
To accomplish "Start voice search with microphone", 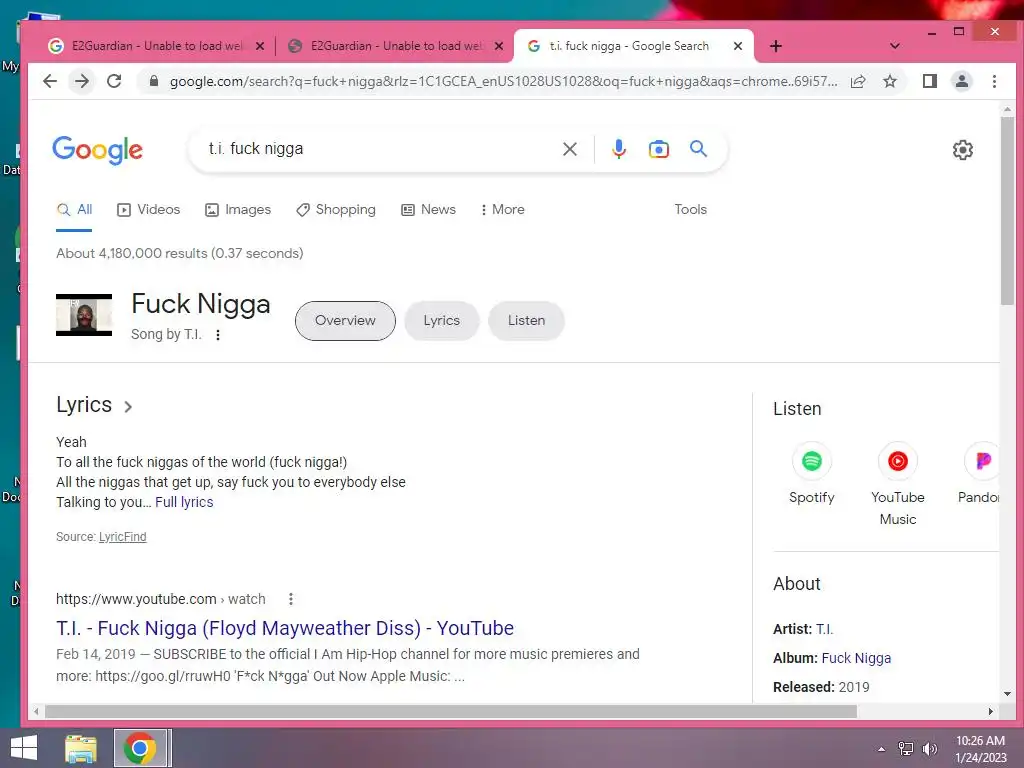I will tap(618, 149).
